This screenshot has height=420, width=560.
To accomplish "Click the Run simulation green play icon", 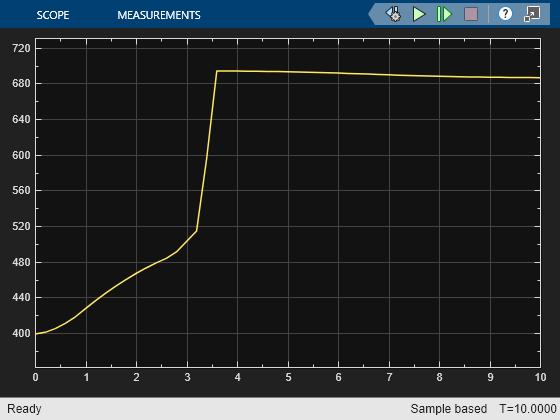I will coord(419,14).
